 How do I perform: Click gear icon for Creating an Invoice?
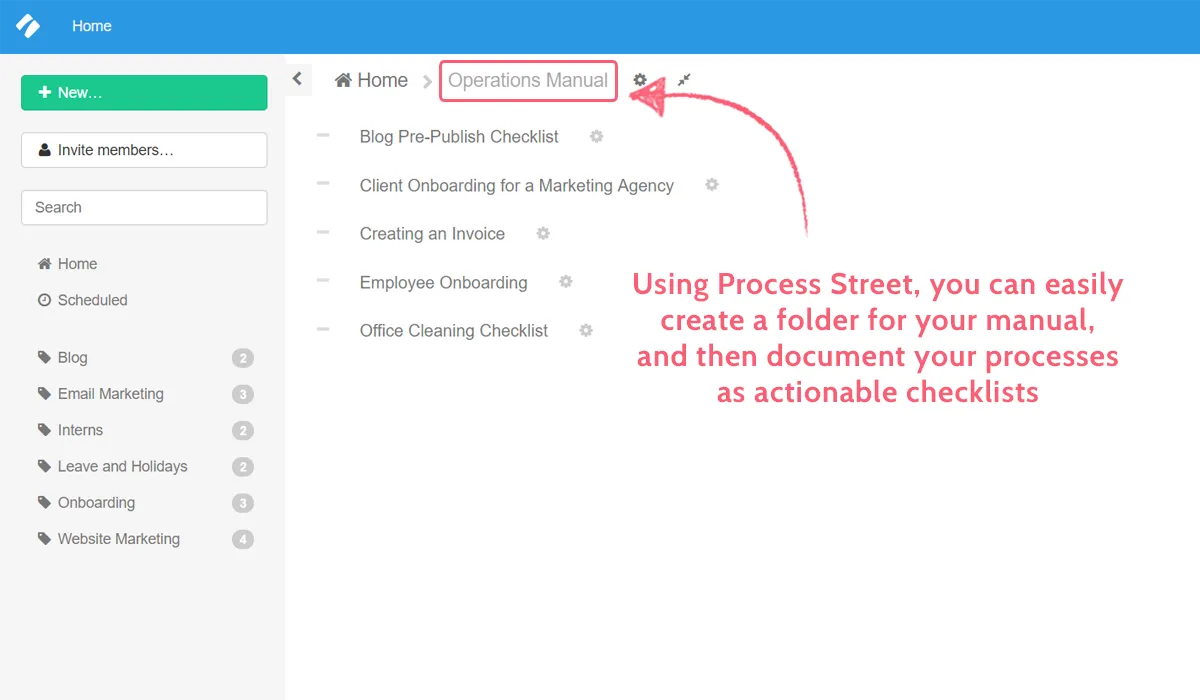[543, 233]
